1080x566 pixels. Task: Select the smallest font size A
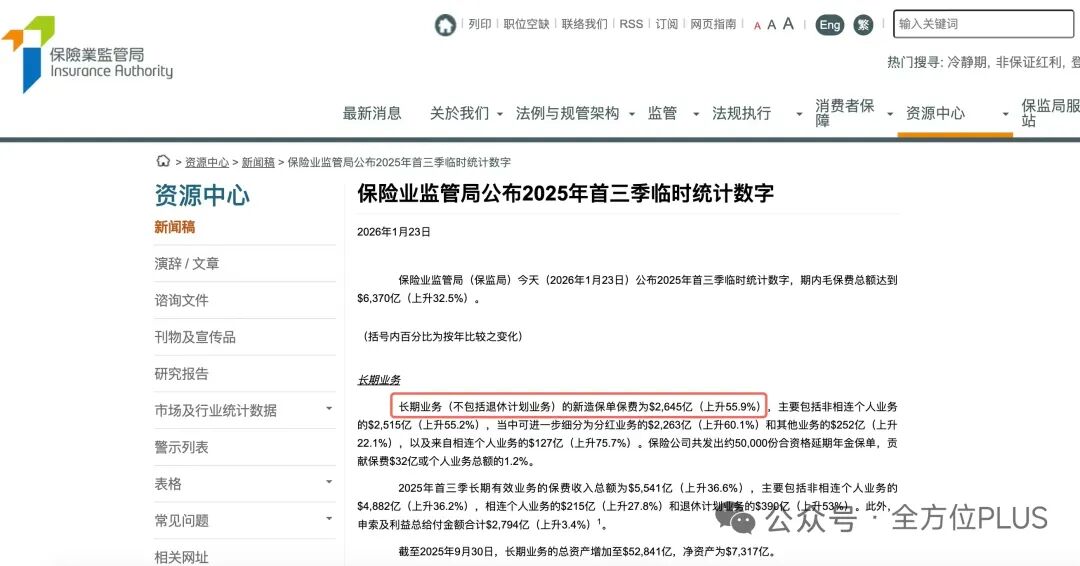[757, 26]
